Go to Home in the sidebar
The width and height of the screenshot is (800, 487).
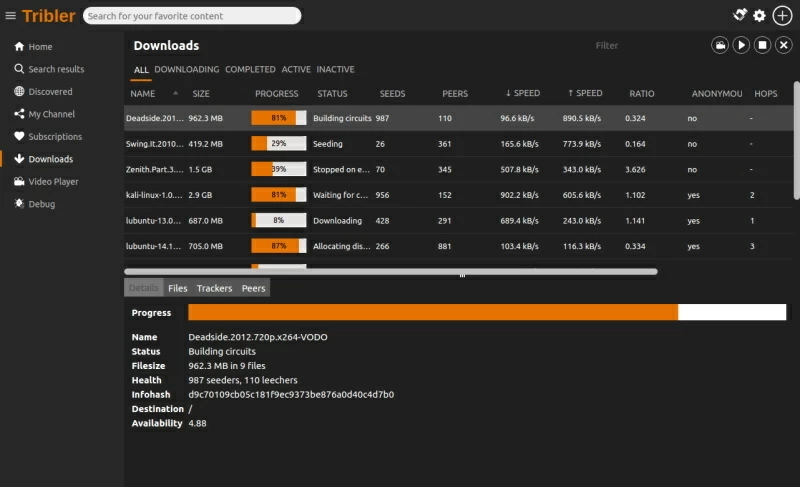pyautogui.click(x=40, y=46)
